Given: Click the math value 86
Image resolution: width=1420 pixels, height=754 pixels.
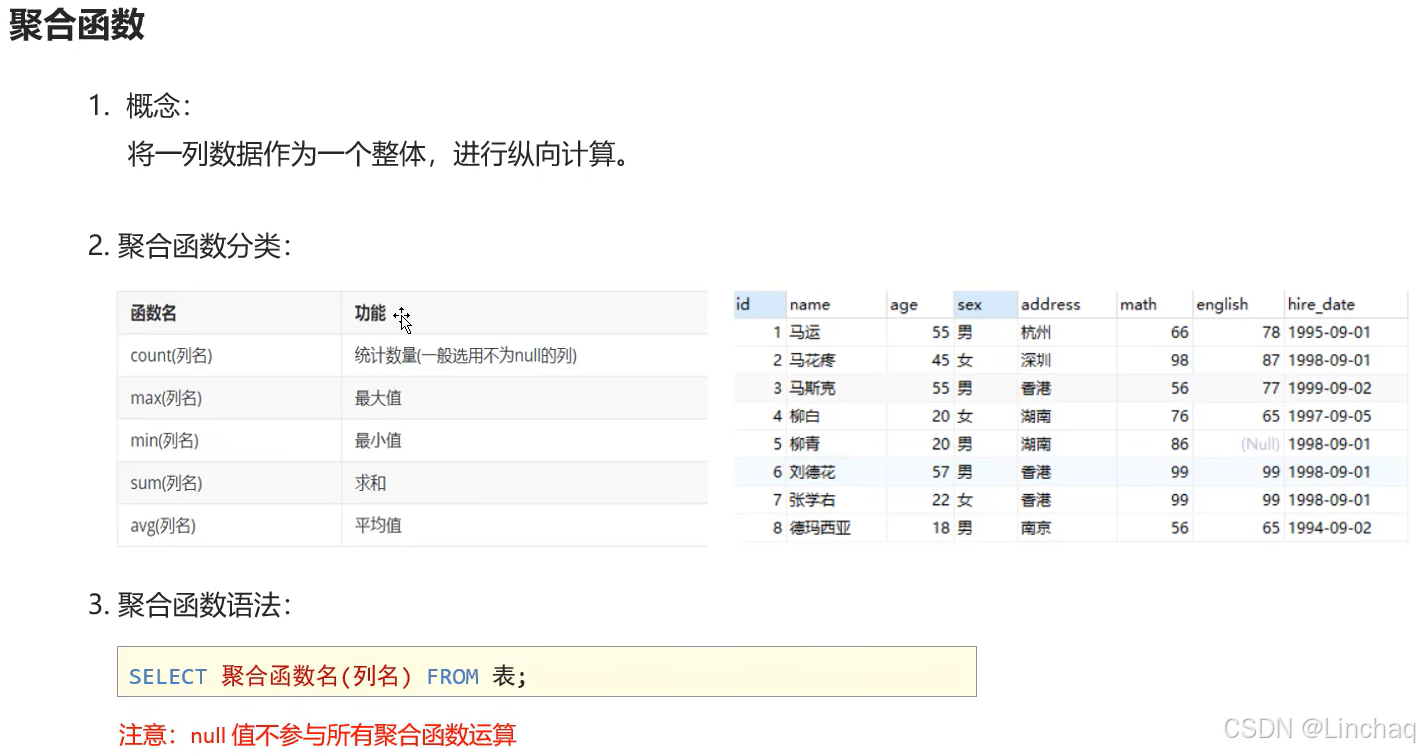Looking at the screenshot, I should coord(1179,444).
